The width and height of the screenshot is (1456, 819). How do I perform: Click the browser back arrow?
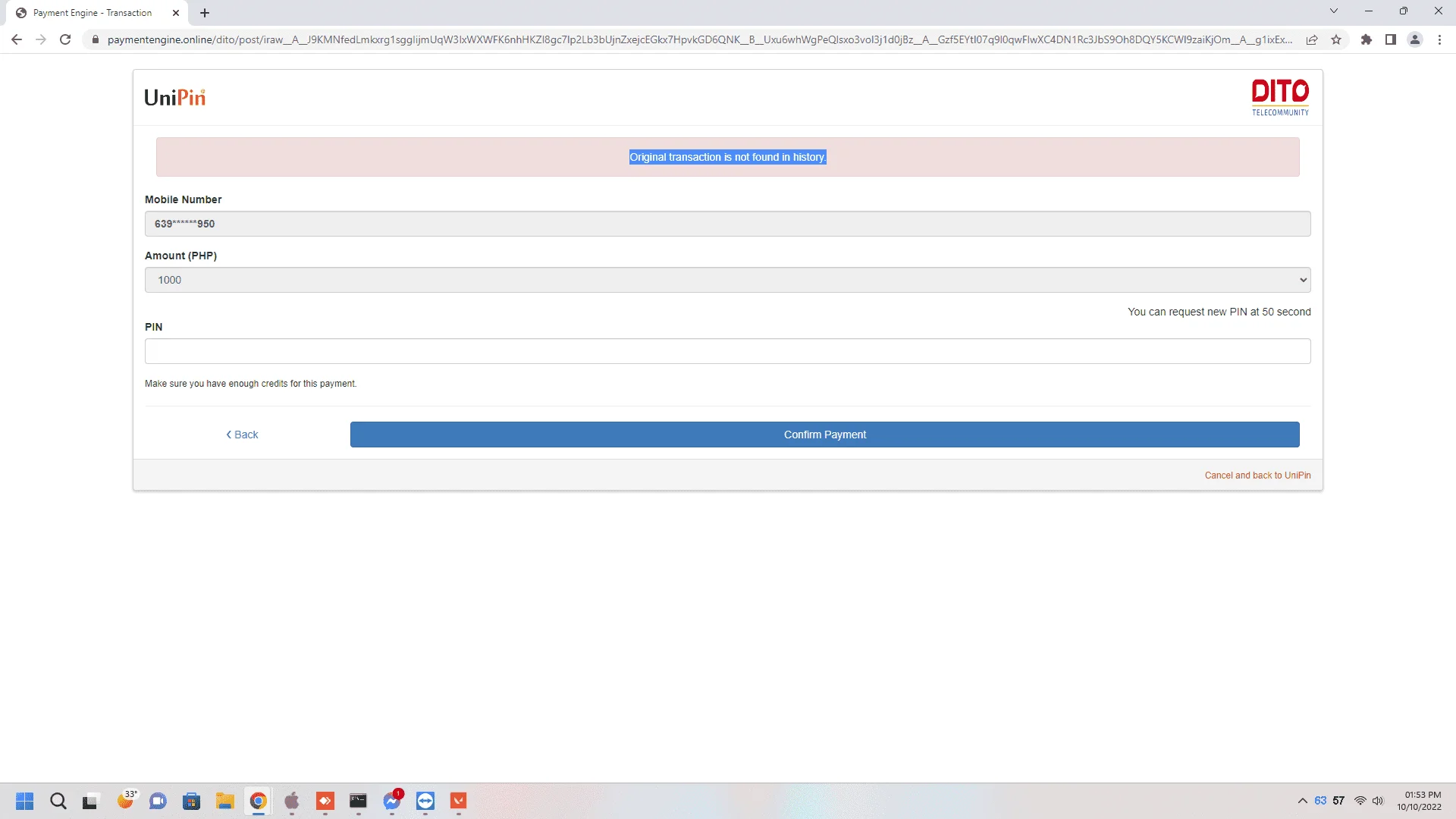pos(17,39)
